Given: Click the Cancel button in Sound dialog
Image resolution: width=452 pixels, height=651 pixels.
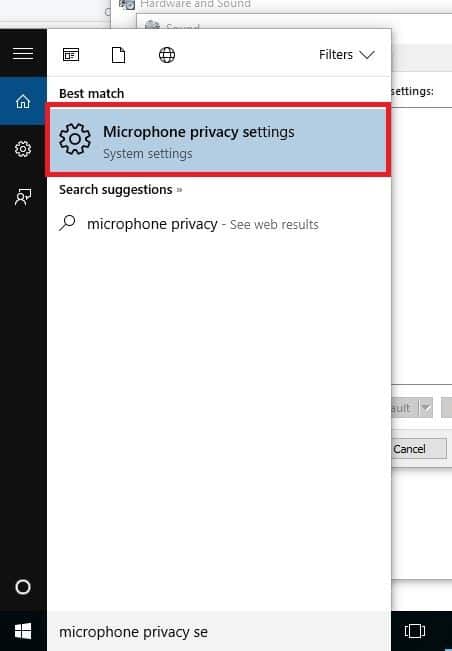Looking at the screenshot, I should coord(419,449).
